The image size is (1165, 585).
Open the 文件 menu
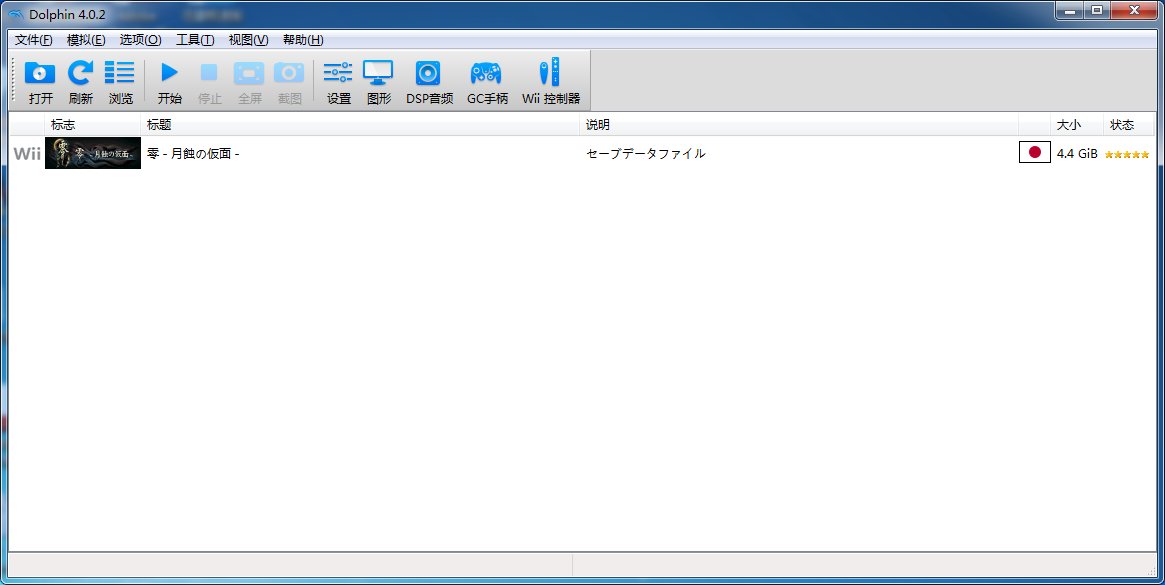pos(31,39)
